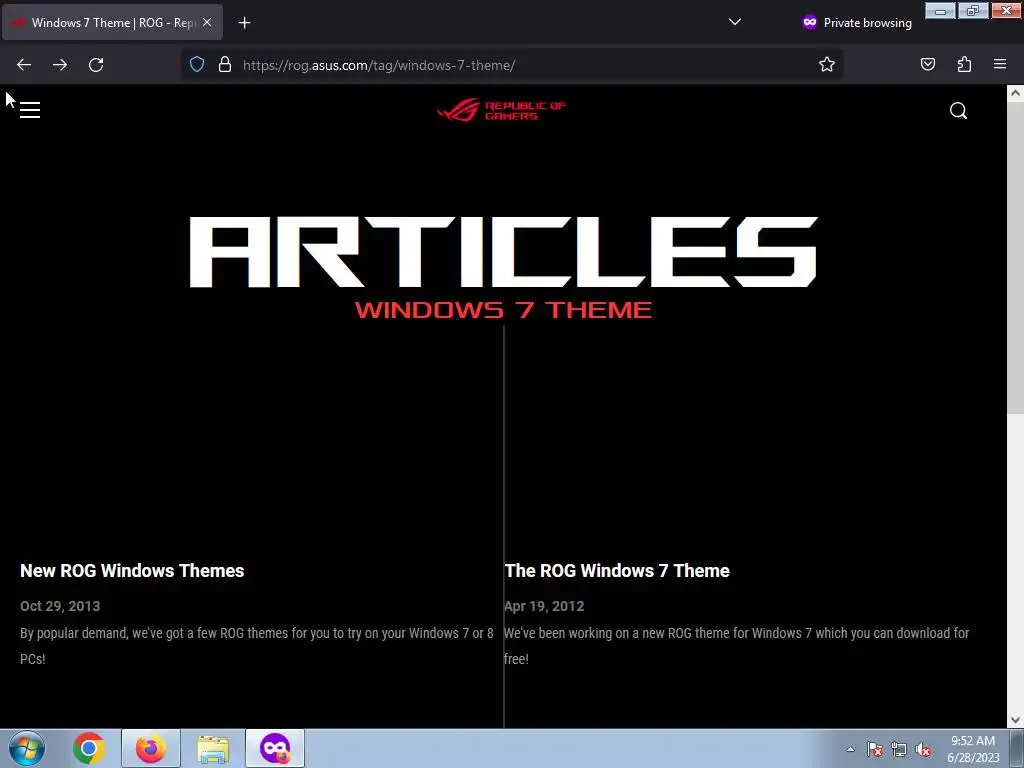This screenshot has height=768, width=1024.
Task: Click the 'We've been working on' article excerpt
Action: click(x=737, y=646)
